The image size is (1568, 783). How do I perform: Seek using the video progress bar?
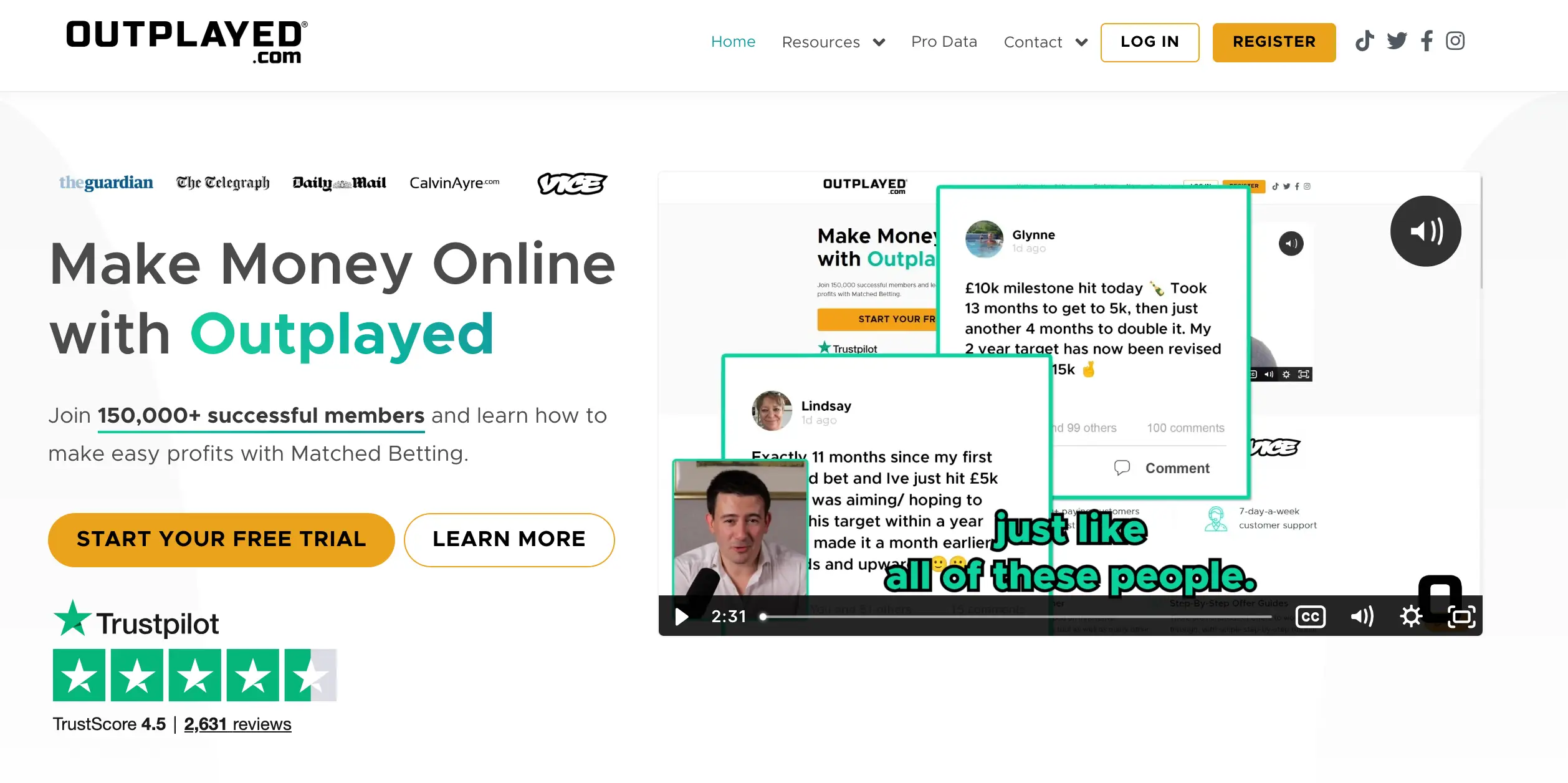(1016, 617)
